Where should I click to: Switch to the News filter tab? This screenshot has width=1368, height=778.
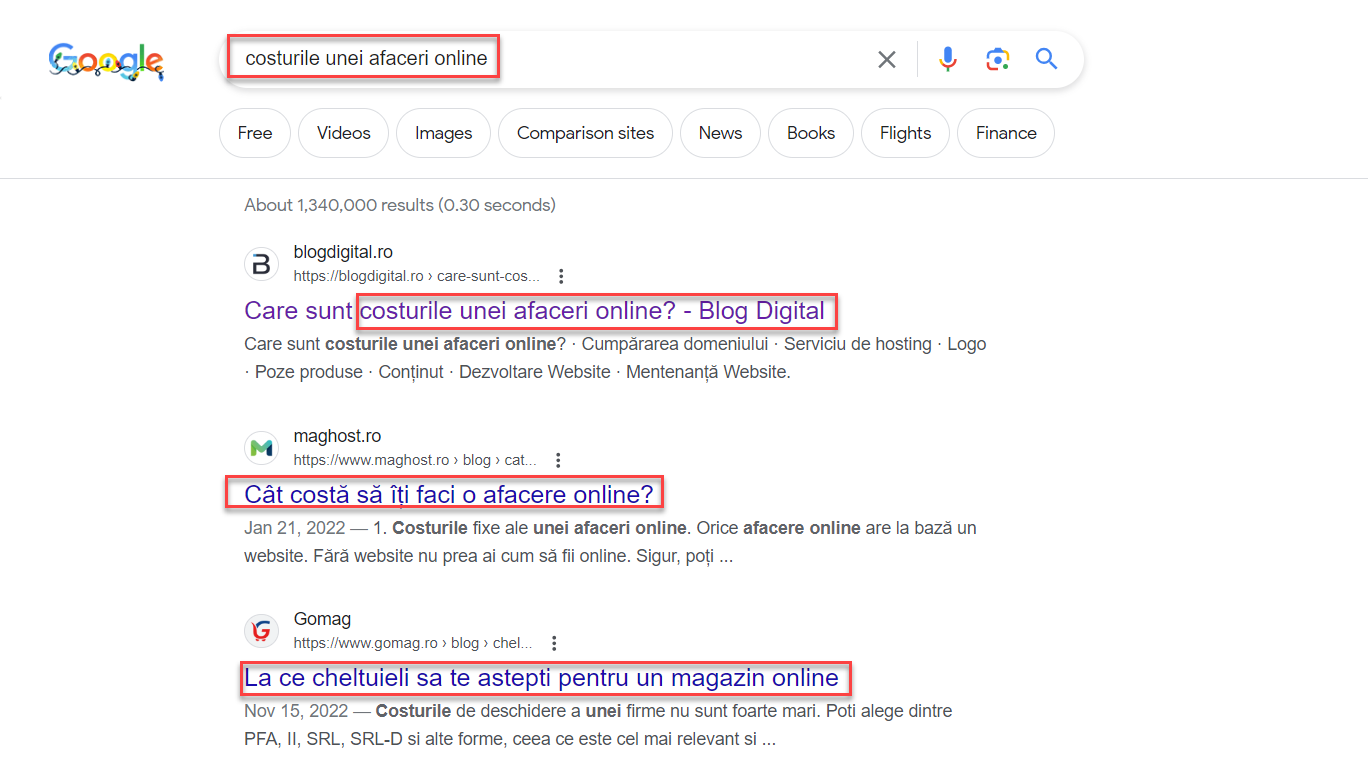[720, 132]
